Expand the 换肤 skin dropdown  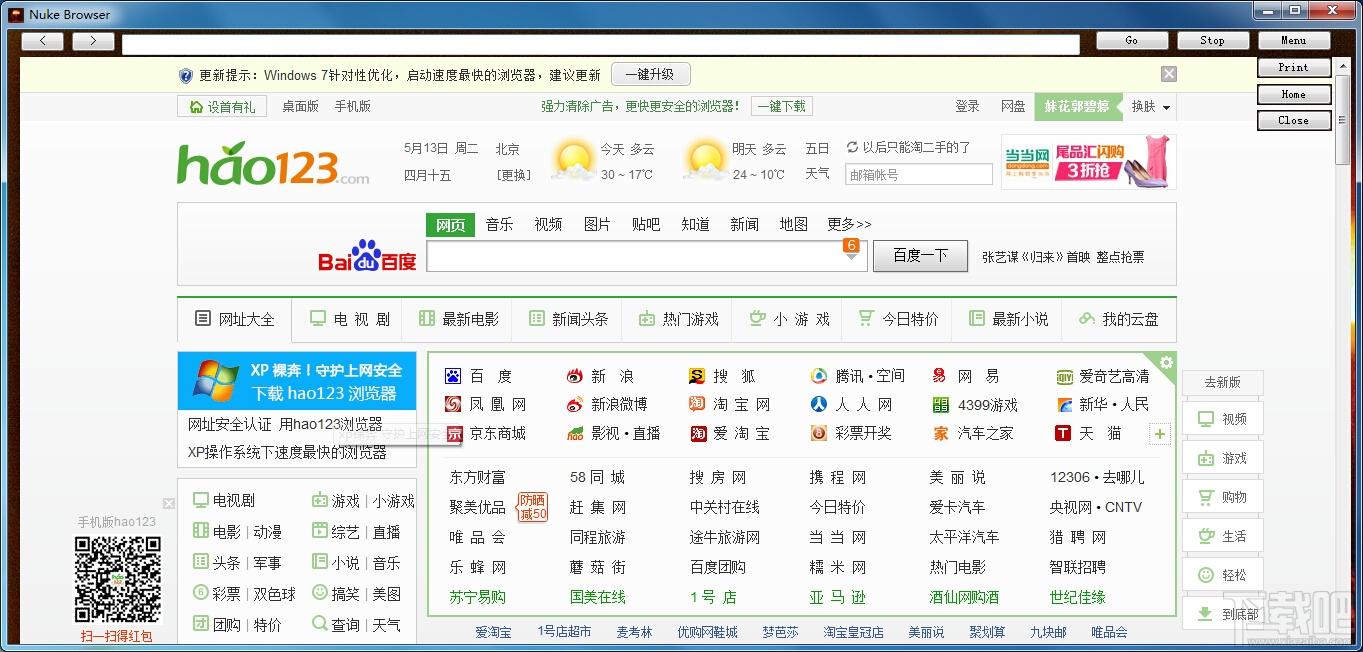(x=1151, y=106)
